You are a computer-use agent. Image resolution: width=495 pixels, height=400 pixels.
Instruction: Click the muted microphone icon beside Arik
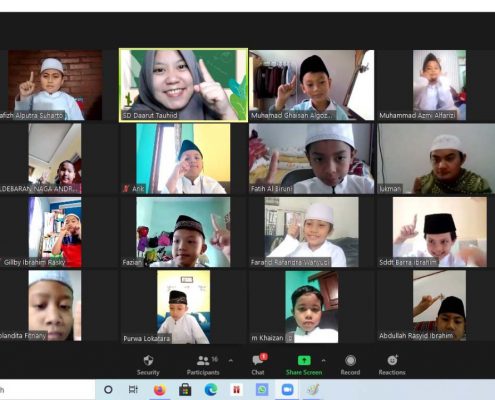[126, 189]
